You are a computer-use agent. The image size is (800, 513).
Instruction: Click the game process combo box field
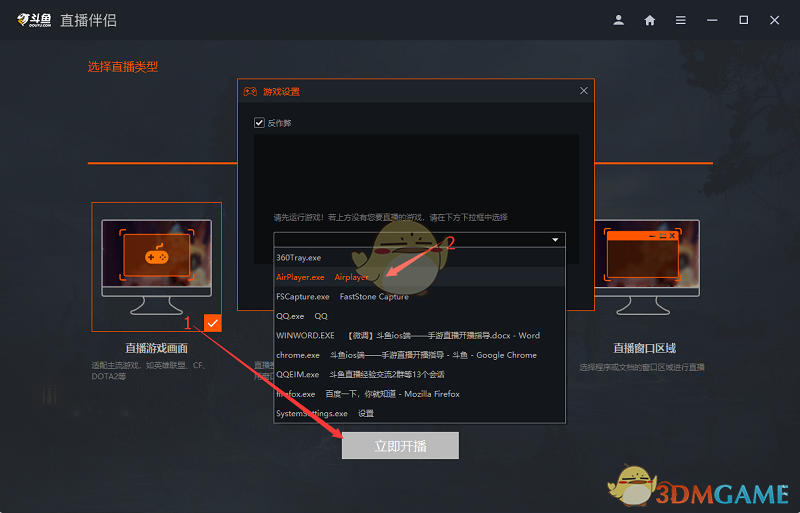point(419,239)
